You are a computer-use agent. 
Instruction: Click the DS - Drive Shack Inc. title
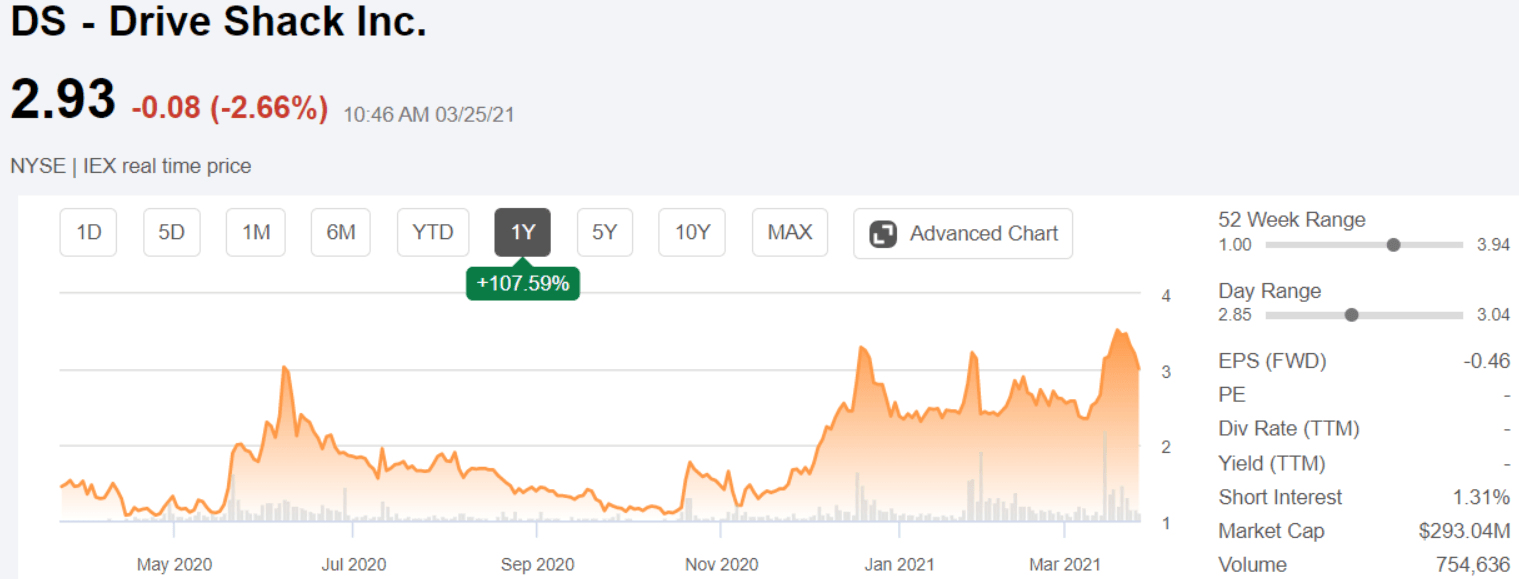219,22
